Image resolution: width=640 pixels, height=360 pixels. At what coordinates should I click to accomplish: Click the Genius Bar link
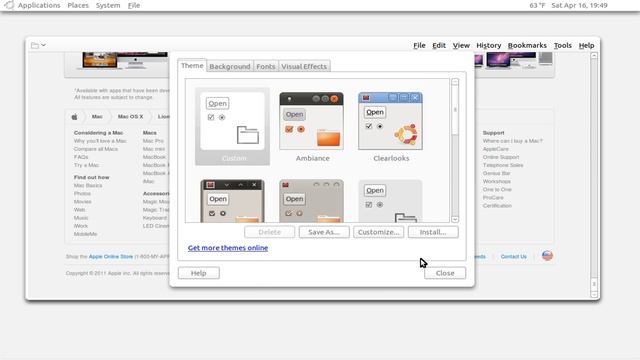pyautogui.click(x=496, y=173)
